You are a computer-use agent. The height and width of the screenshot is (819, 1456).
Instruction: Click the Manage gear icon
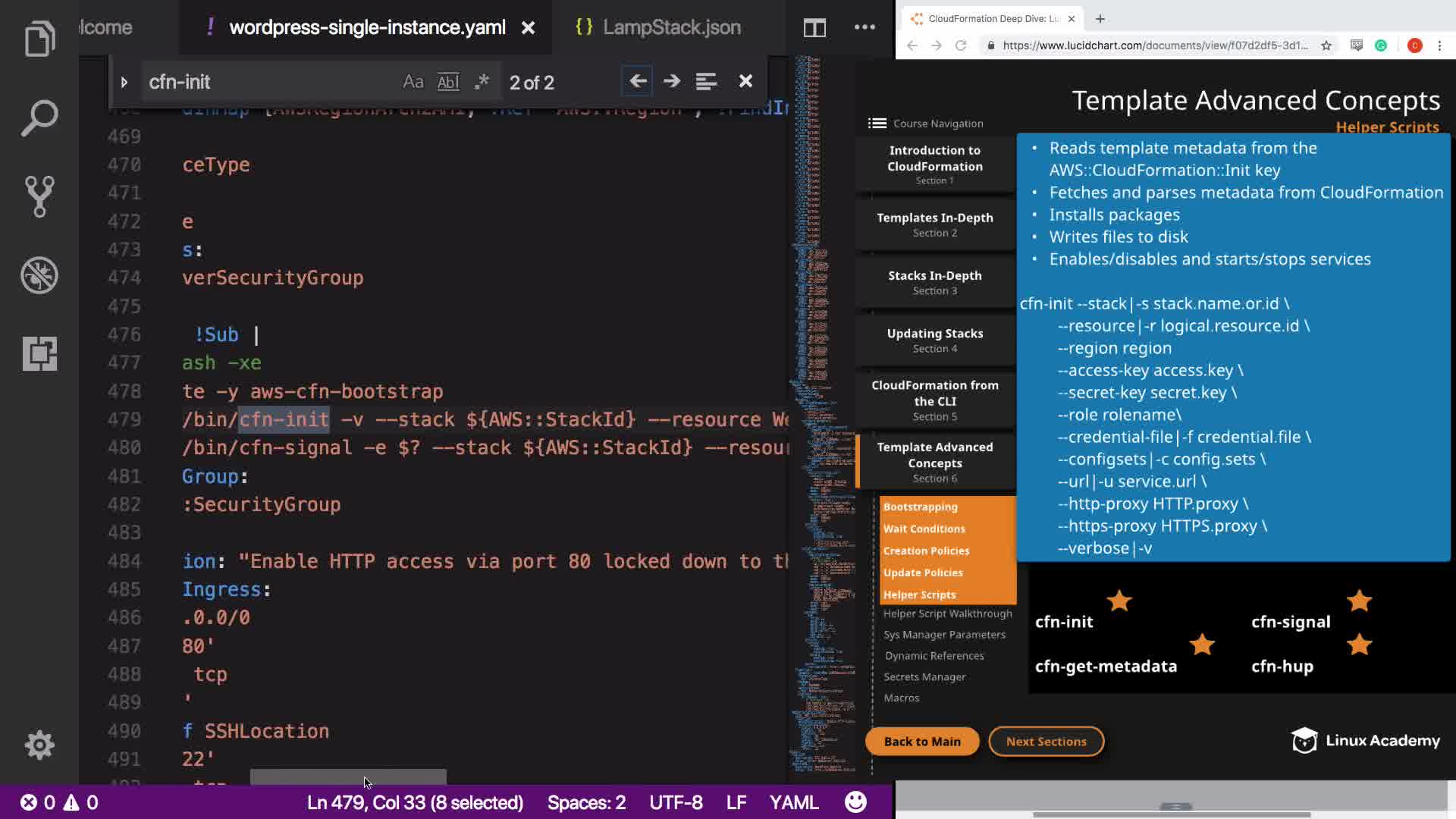point(39,745)
